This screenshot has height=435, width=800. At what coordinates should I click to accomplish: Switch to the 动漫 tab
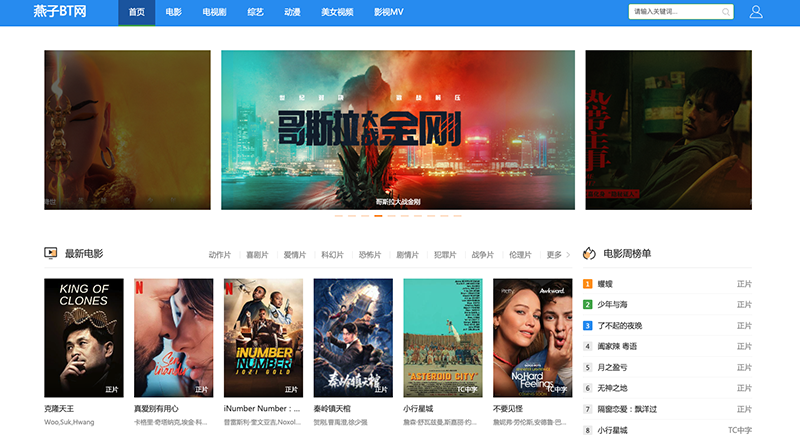tap(292, 12)
